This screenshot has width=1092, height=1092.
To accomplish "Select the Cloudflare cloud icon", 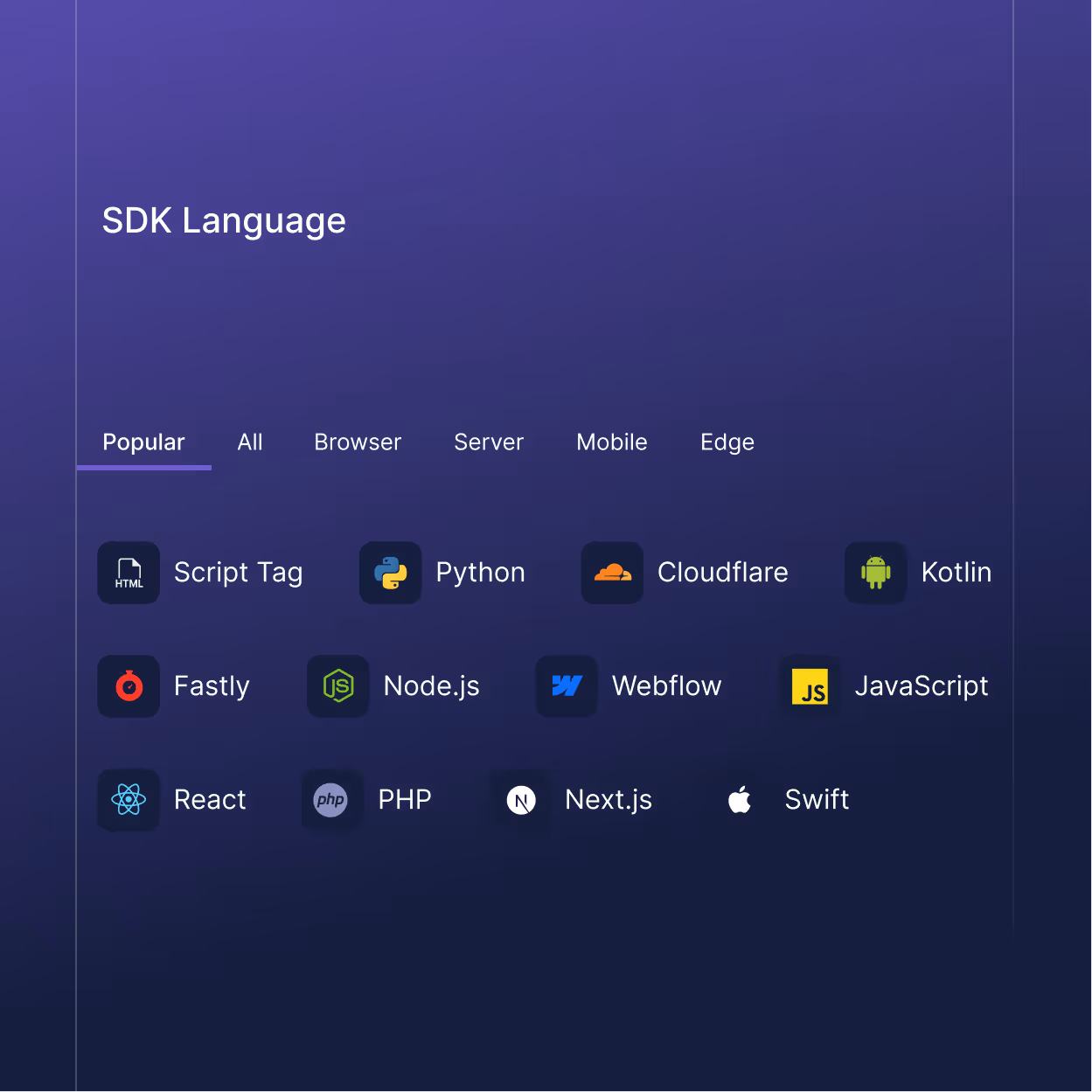I will coord(612,573).
